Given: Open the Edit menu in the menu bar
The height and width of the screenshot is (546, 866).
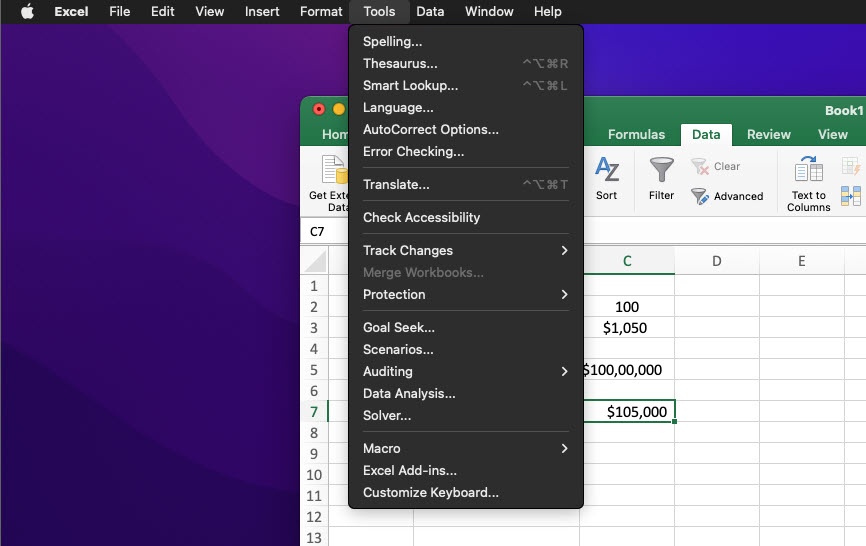Looking at the screenshot, I should pyautogui.click(x=162, y=12).
